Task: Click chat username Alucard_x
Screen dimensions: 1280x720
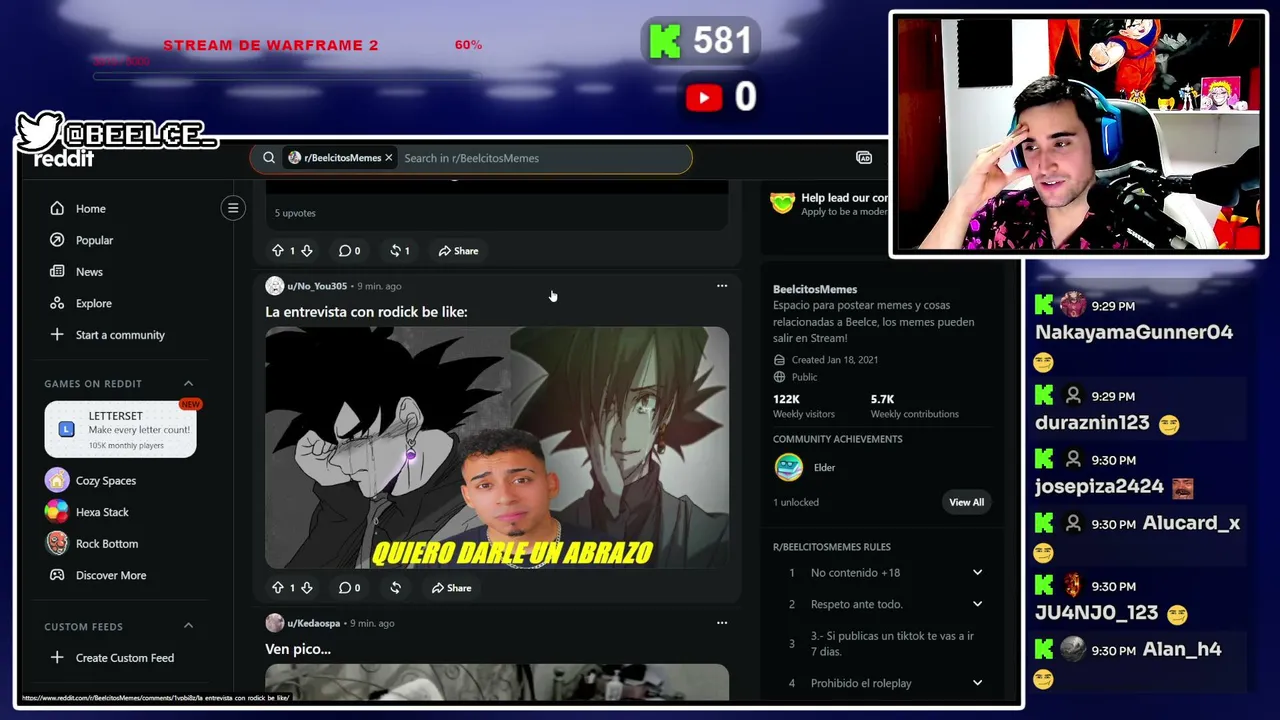Action: [1191, 523]
